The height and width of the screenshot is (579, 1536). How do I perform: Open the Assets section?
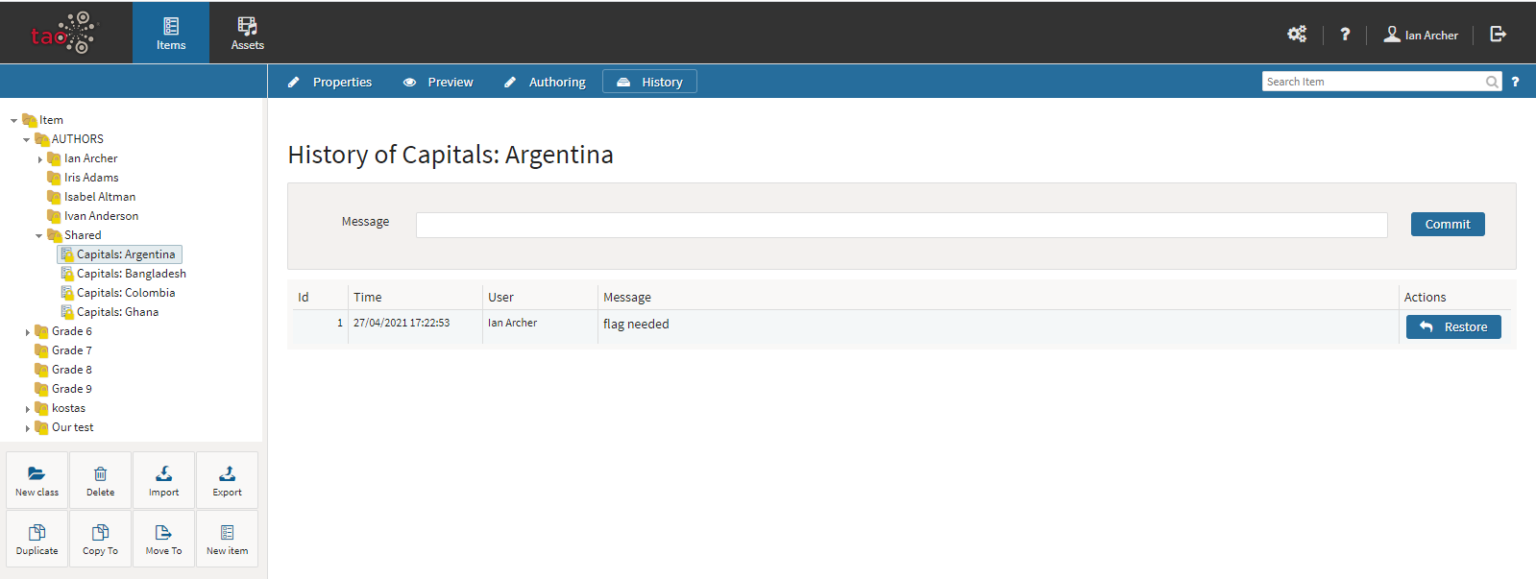(x=247, y=32)
